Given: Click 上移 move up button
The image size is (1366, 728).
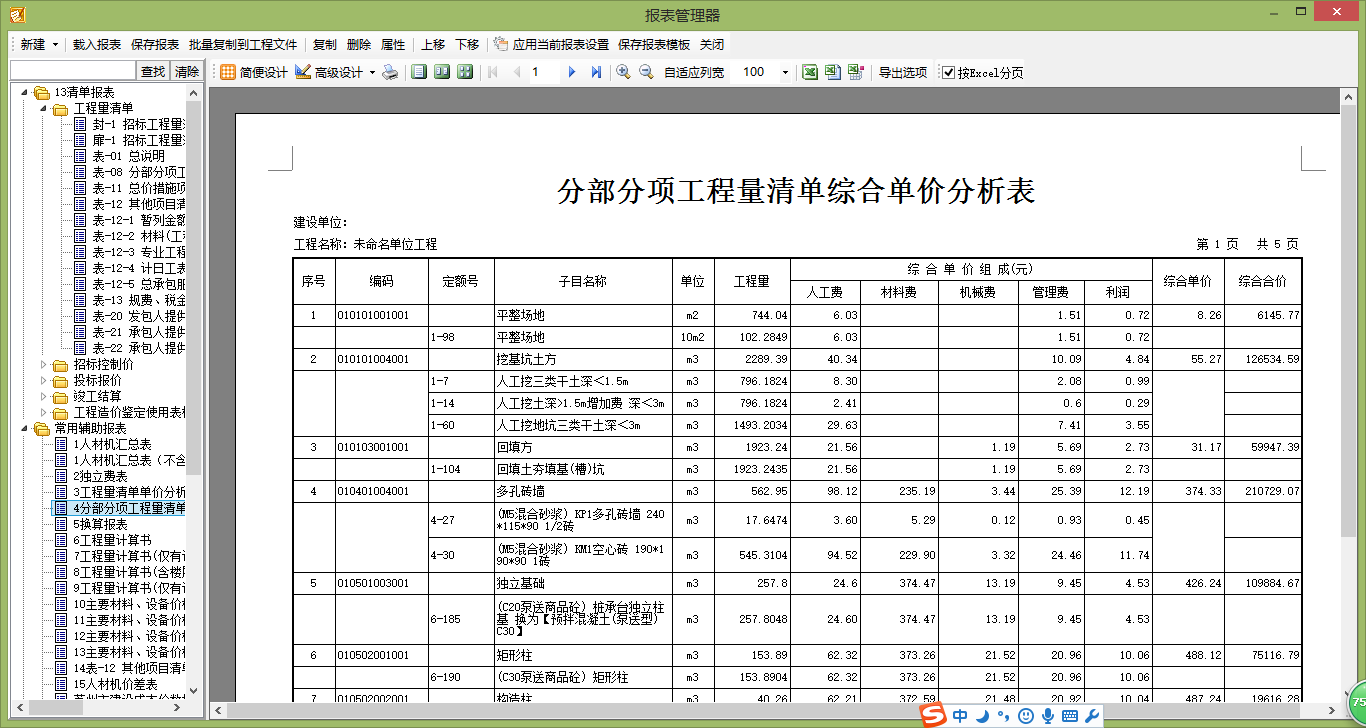Looking at the screenshot, I should (x=433, y=45).
